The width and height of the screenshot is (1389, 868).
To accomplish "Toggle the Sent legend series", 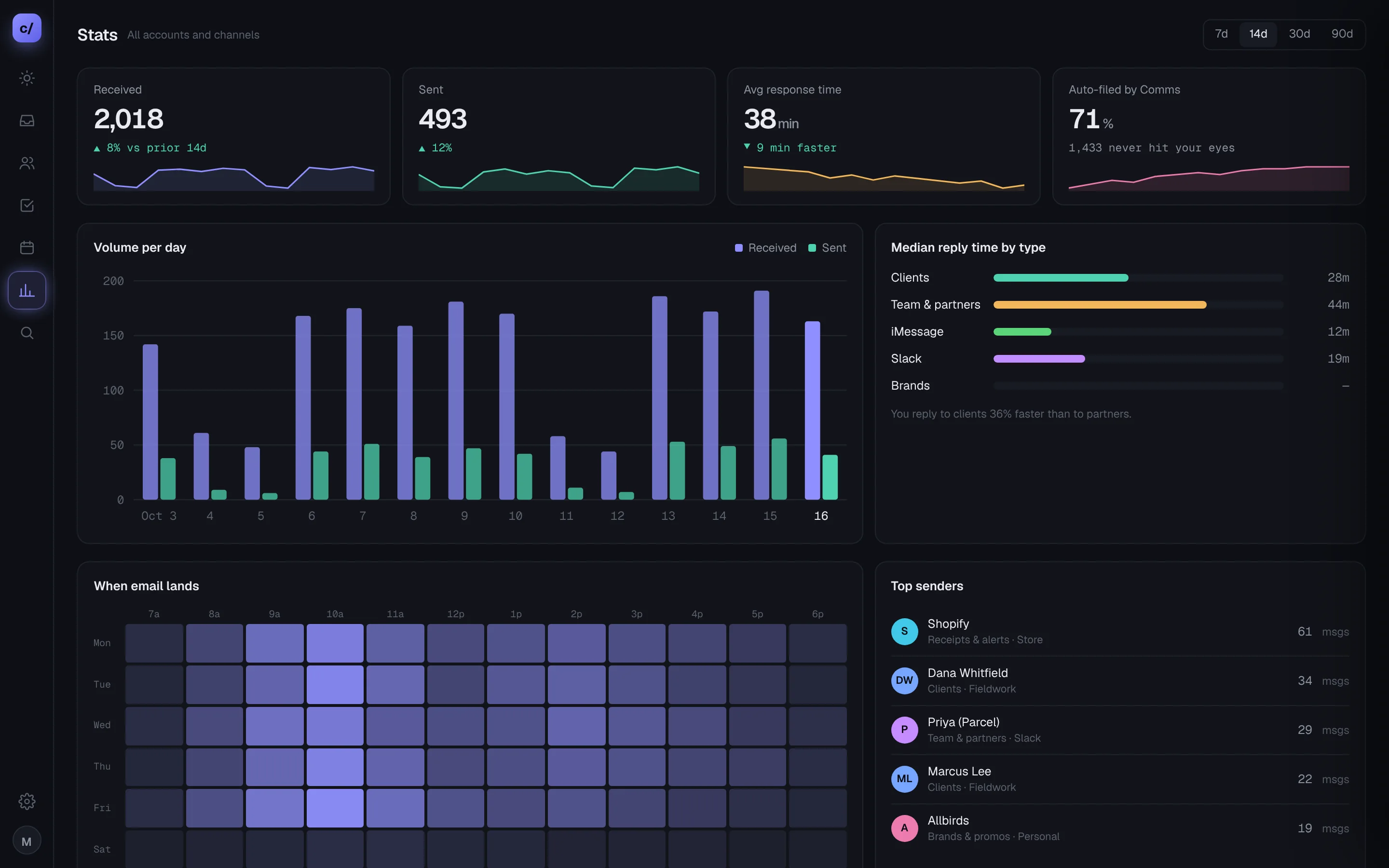I will tap(827, 247).
